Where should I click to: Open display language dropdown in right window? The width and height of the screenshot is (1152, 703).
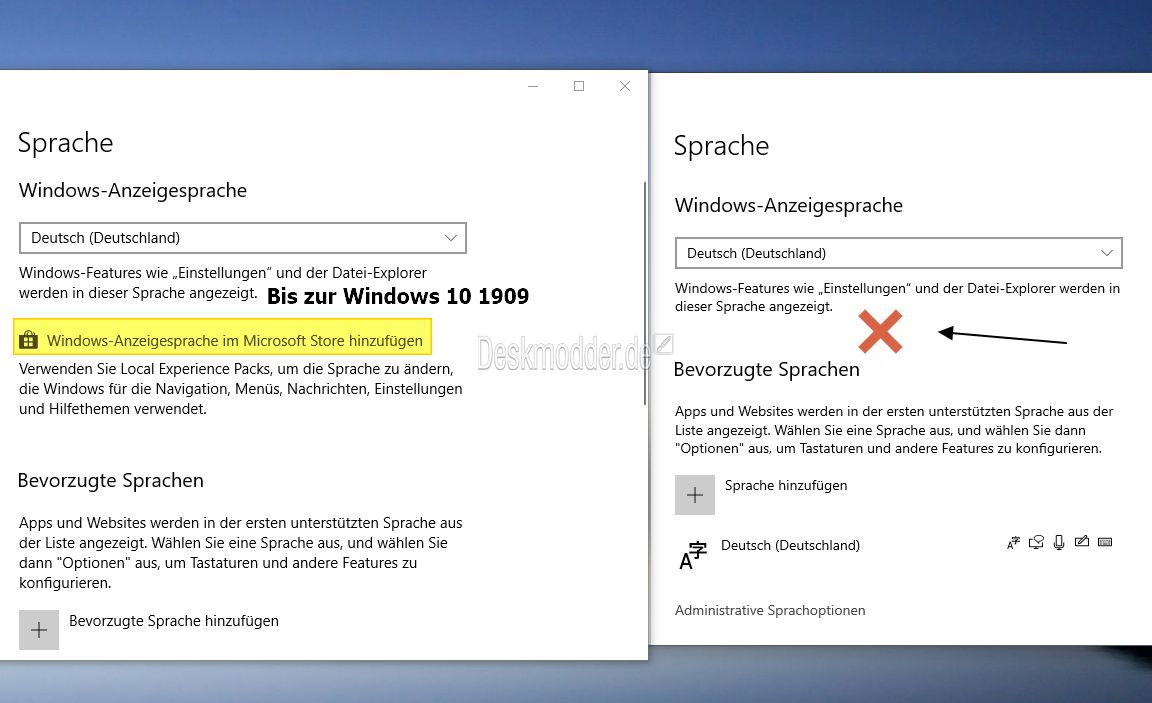(899, 253)
